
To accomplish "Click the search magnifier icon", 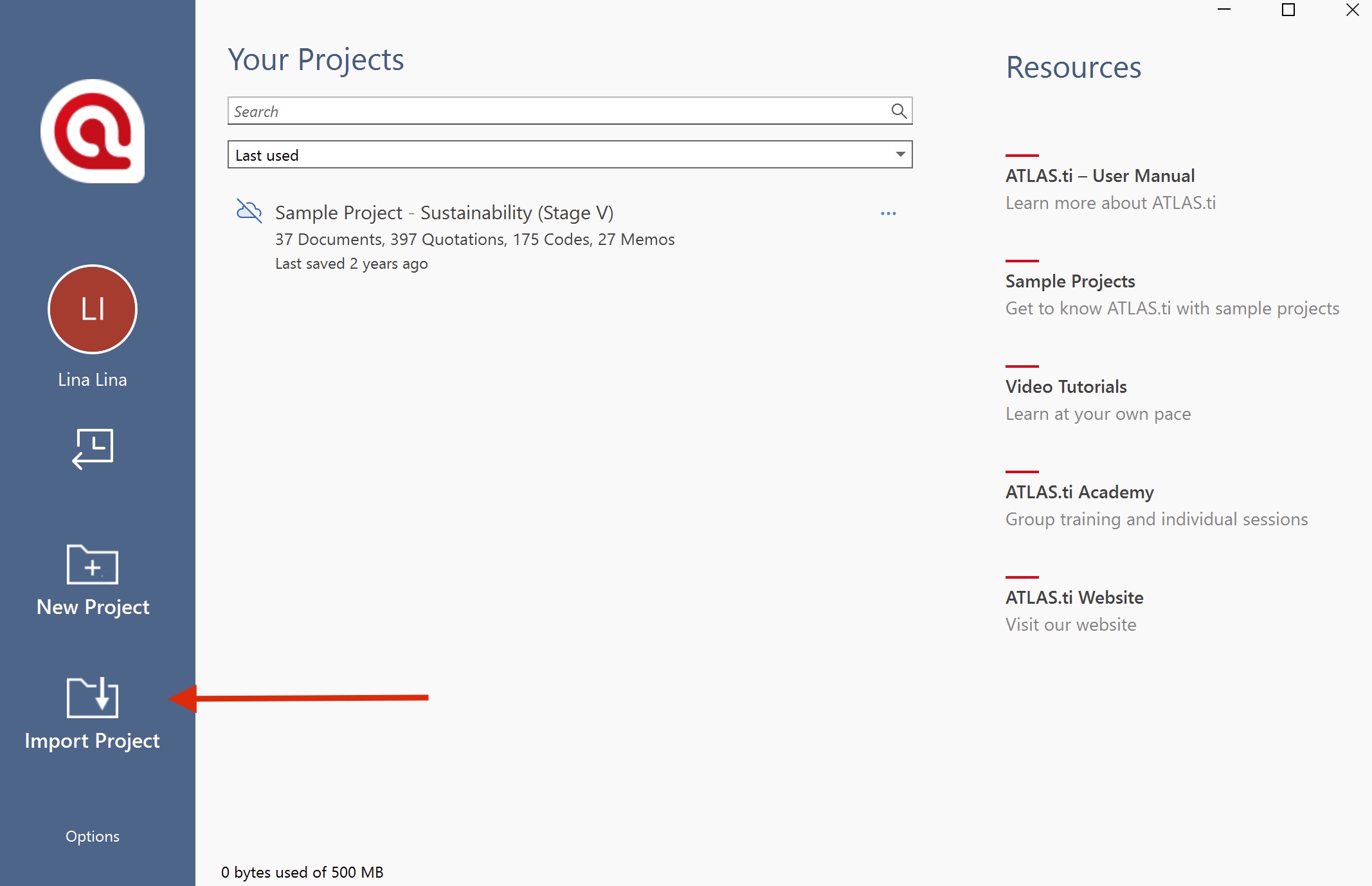I will click(x=899, y=111).
